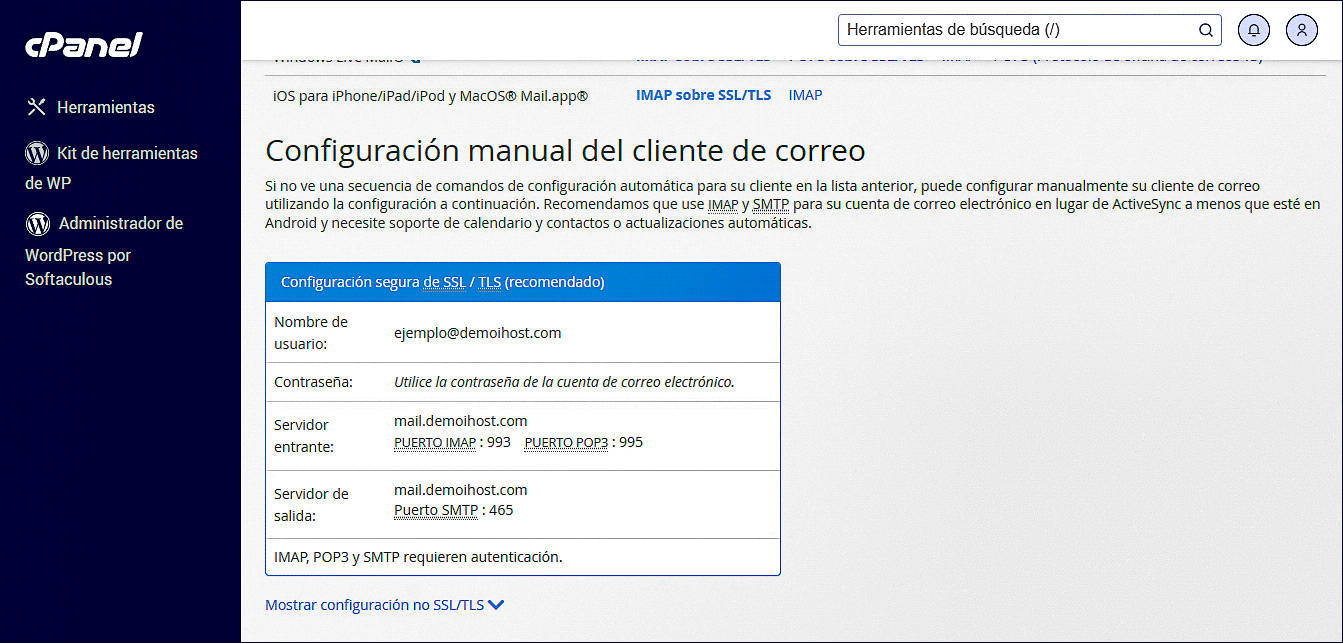Open IMAP sobre SSL/TLS link for iOS
The height and width of the screenshot is (643, 1343).
pos(704,95)
